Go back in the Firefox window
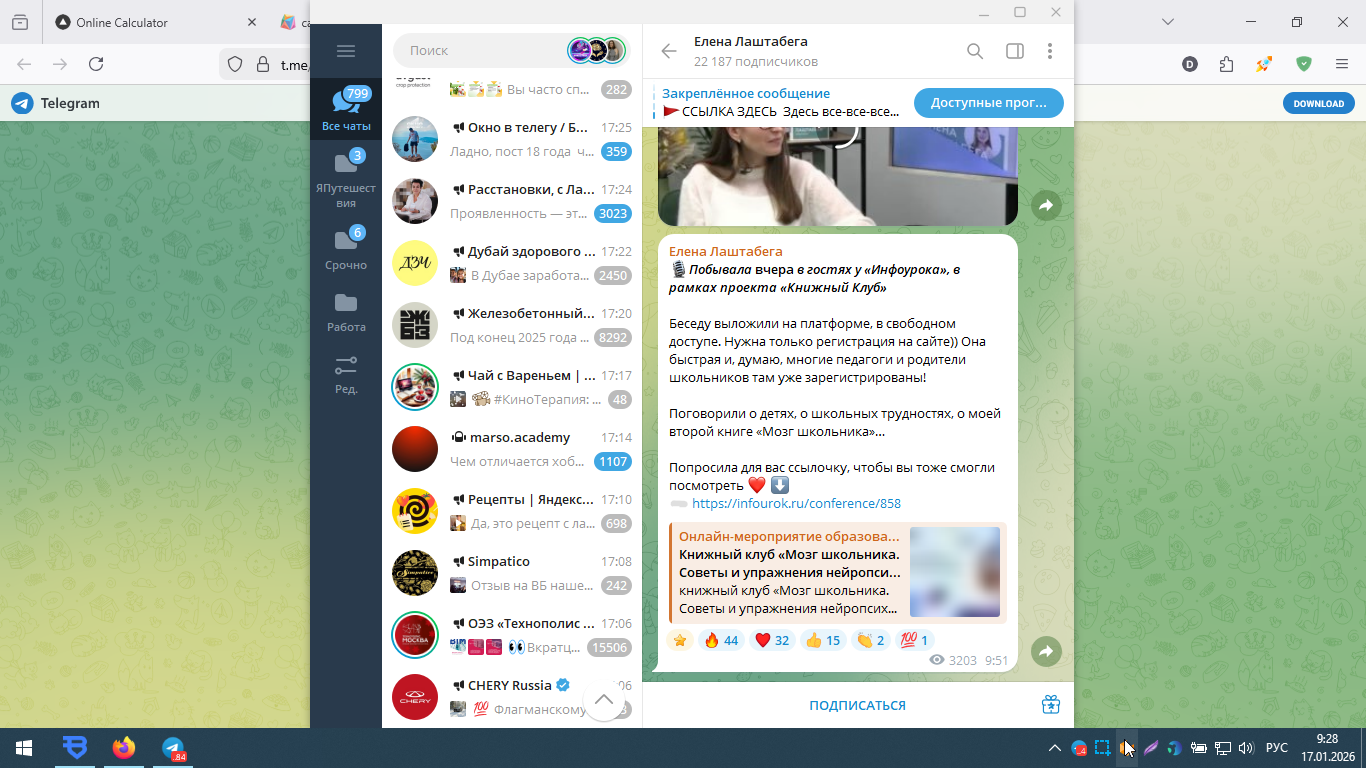 click(x=24, y=64)
